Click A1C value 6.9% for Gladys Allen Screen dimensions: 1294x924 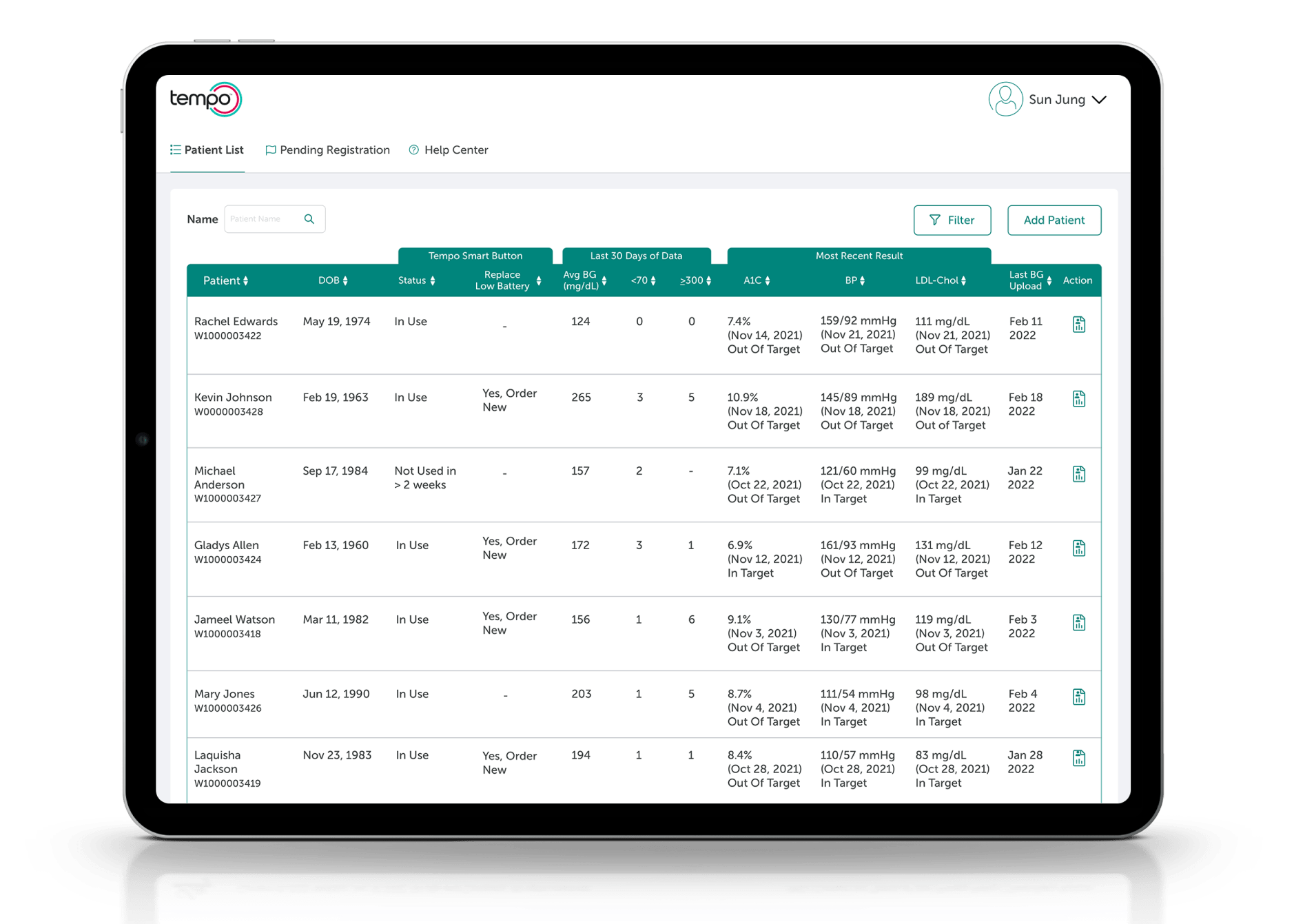pos(739,545)
